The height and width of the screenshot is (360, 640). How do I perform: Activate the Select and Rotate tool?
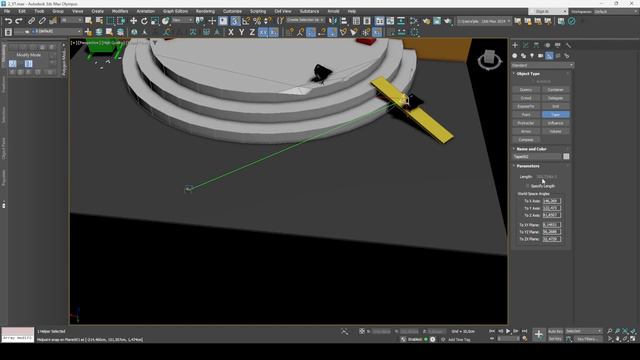click(x=144, y=21)
